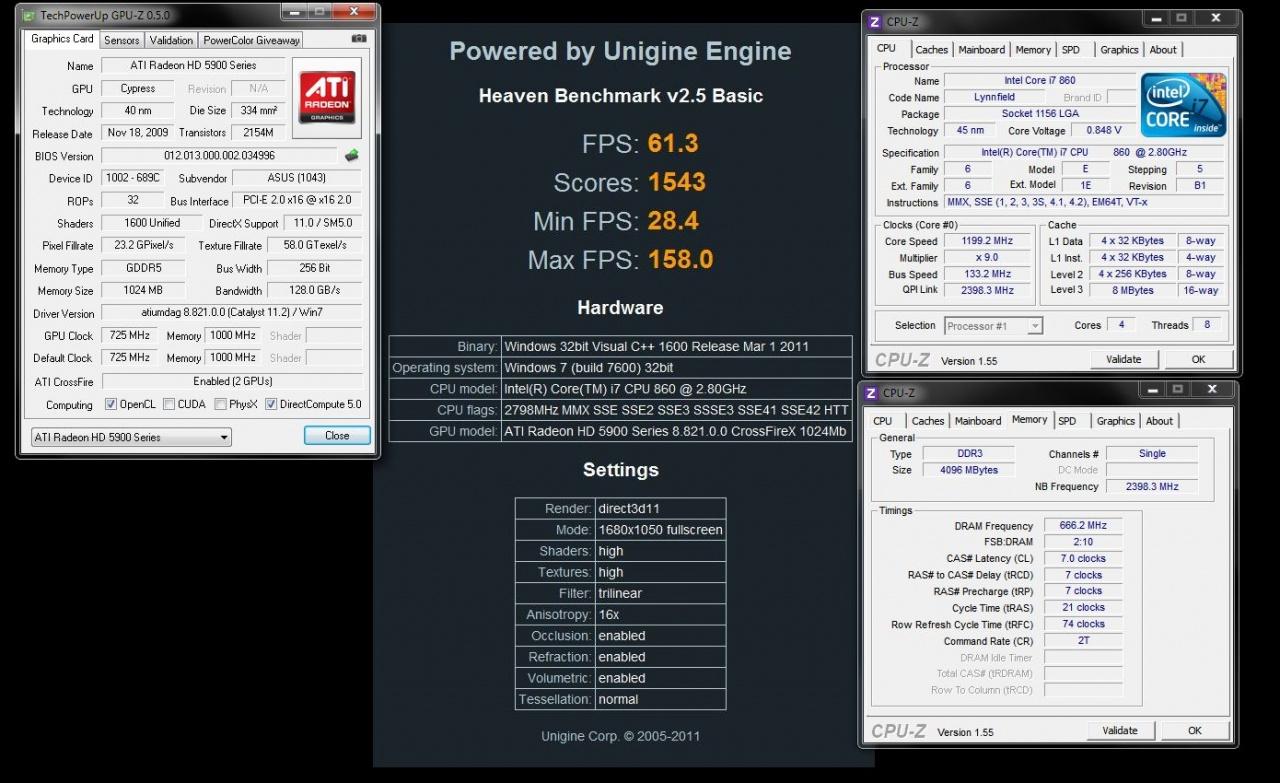
Task: Click the Max FPS value '158.0'
Action: coord(681,260)
